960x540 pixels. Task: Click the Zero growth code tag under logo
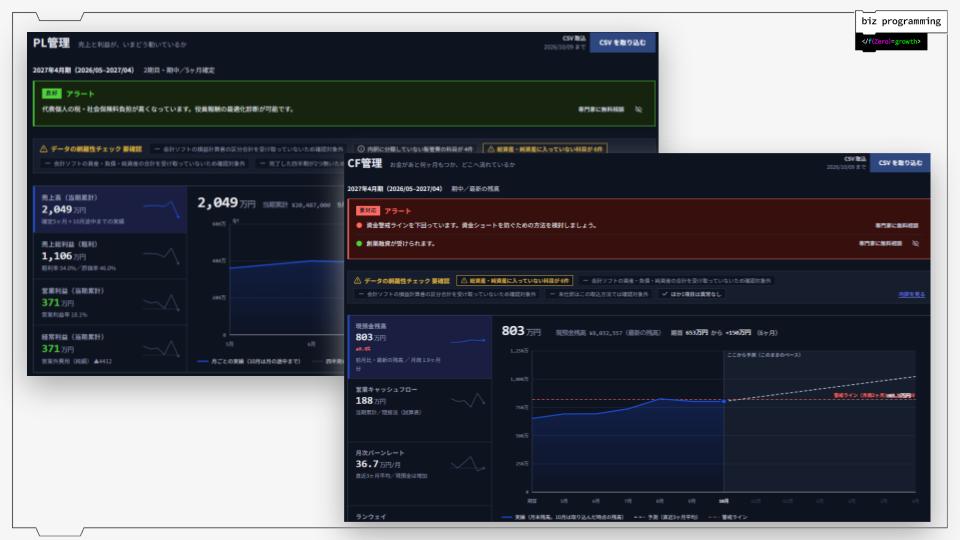[x=891, y=42]
